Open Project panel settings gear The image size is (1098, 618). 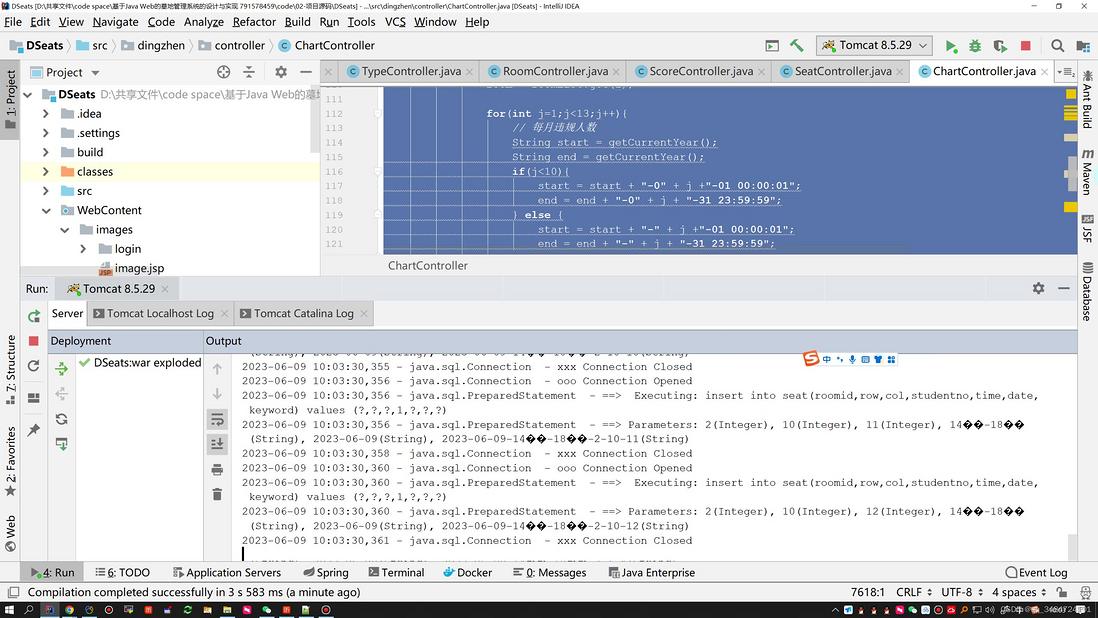click(x=281, y=72)
